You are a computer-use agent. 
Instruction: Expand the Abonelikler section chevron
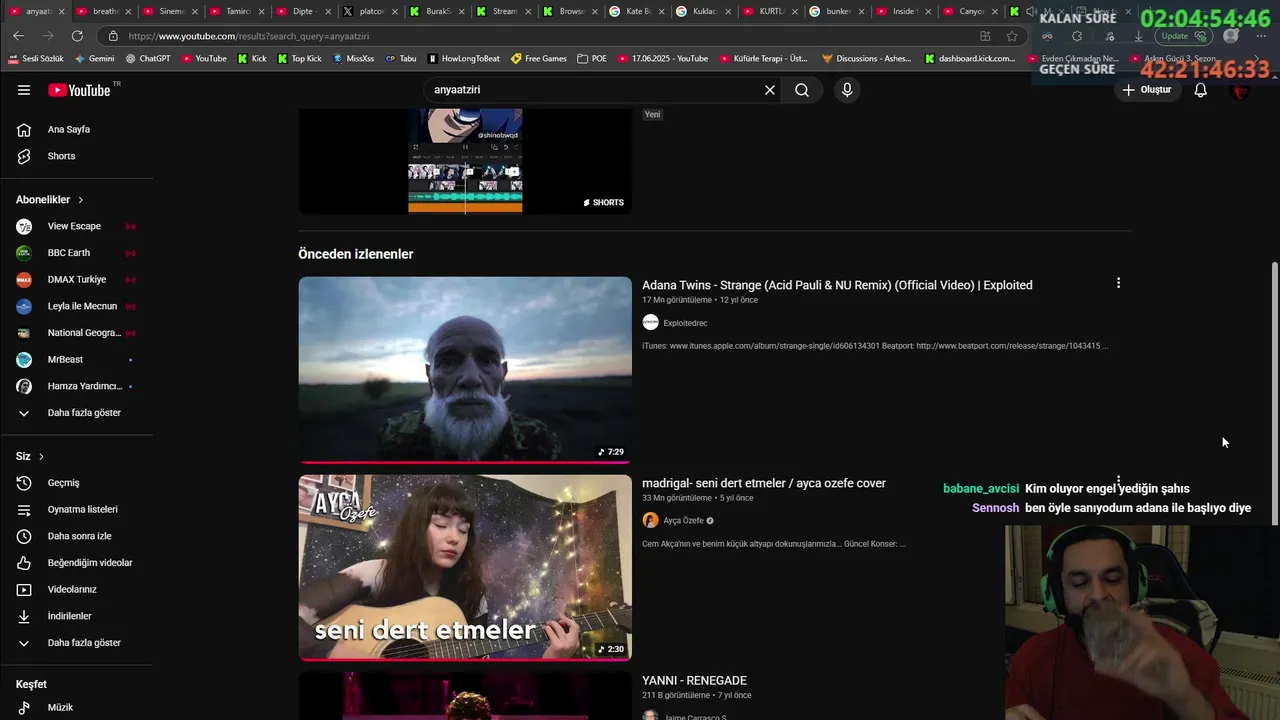click(x=81, y=200)
